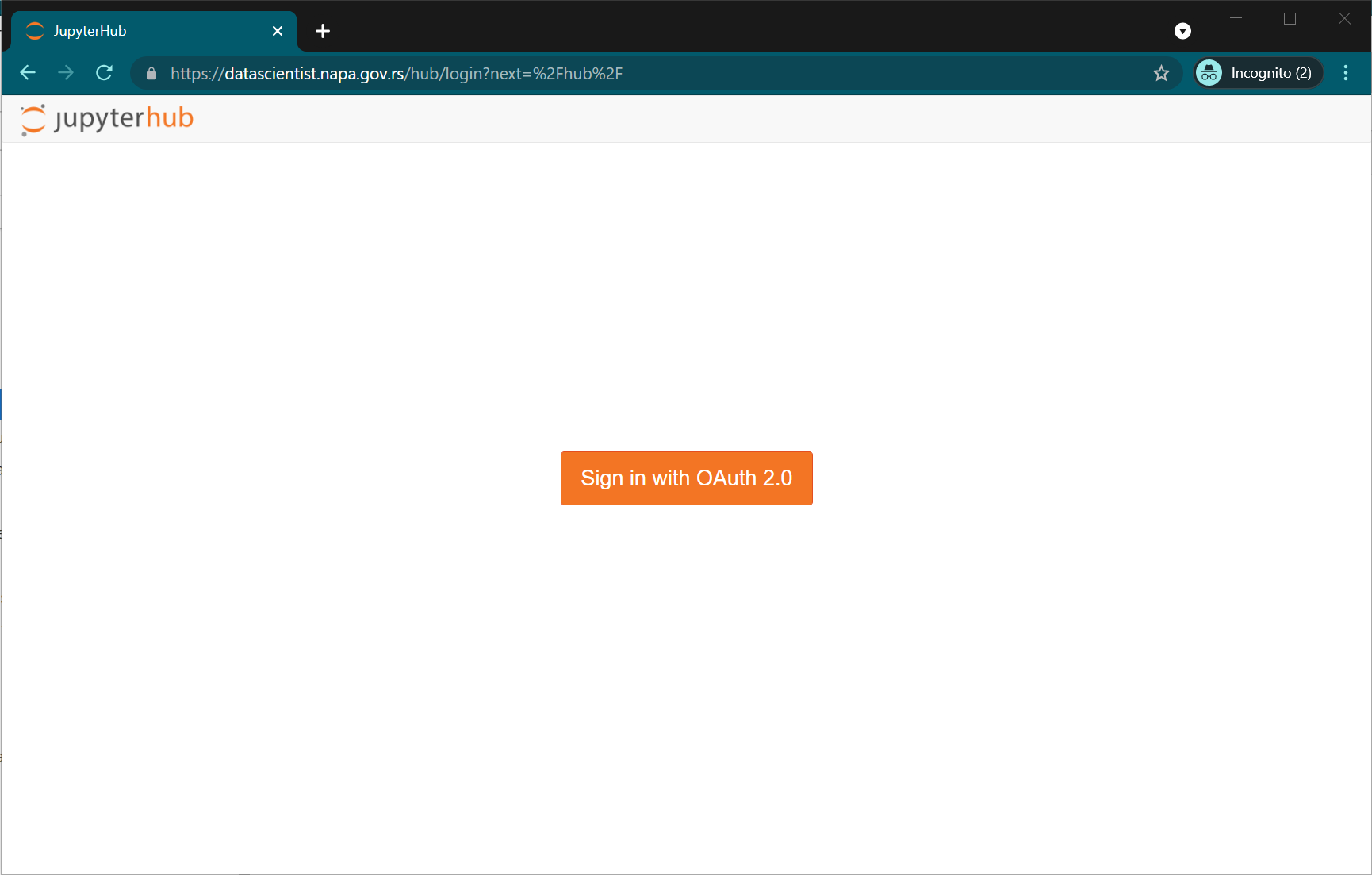Reload the current page
Screen dimensions: 1372x875
pos(104,72)
